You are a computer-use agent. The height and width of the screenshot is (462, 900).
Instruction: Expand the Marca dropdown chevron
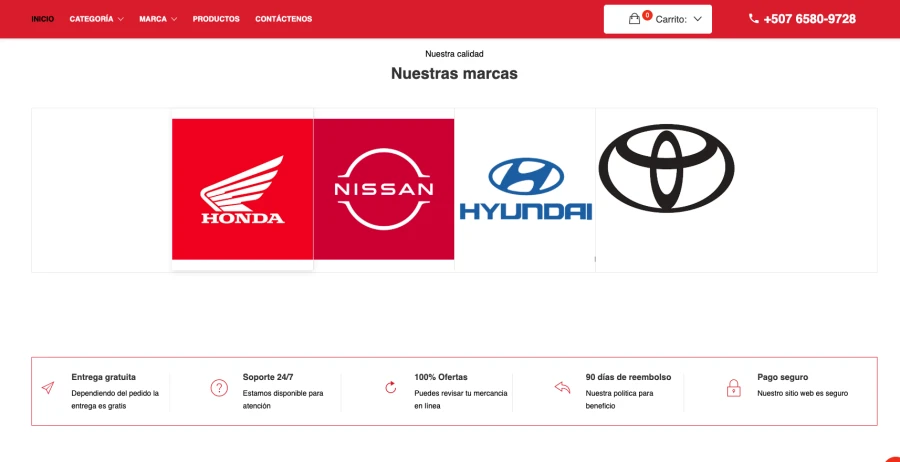(x=173, y=19)
